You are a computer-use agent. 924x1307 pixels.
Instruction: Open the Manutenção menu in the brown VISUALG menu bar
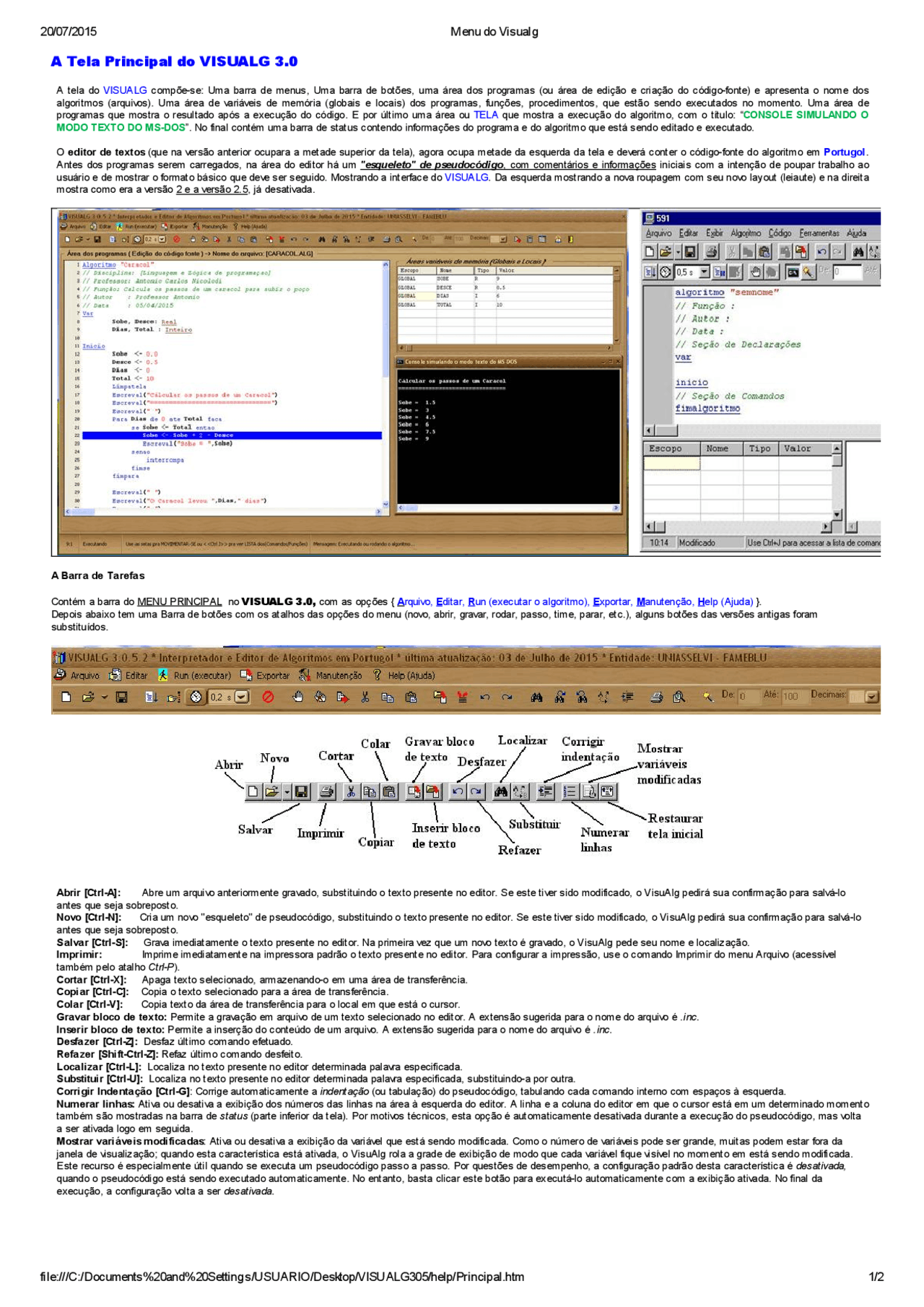331,675
